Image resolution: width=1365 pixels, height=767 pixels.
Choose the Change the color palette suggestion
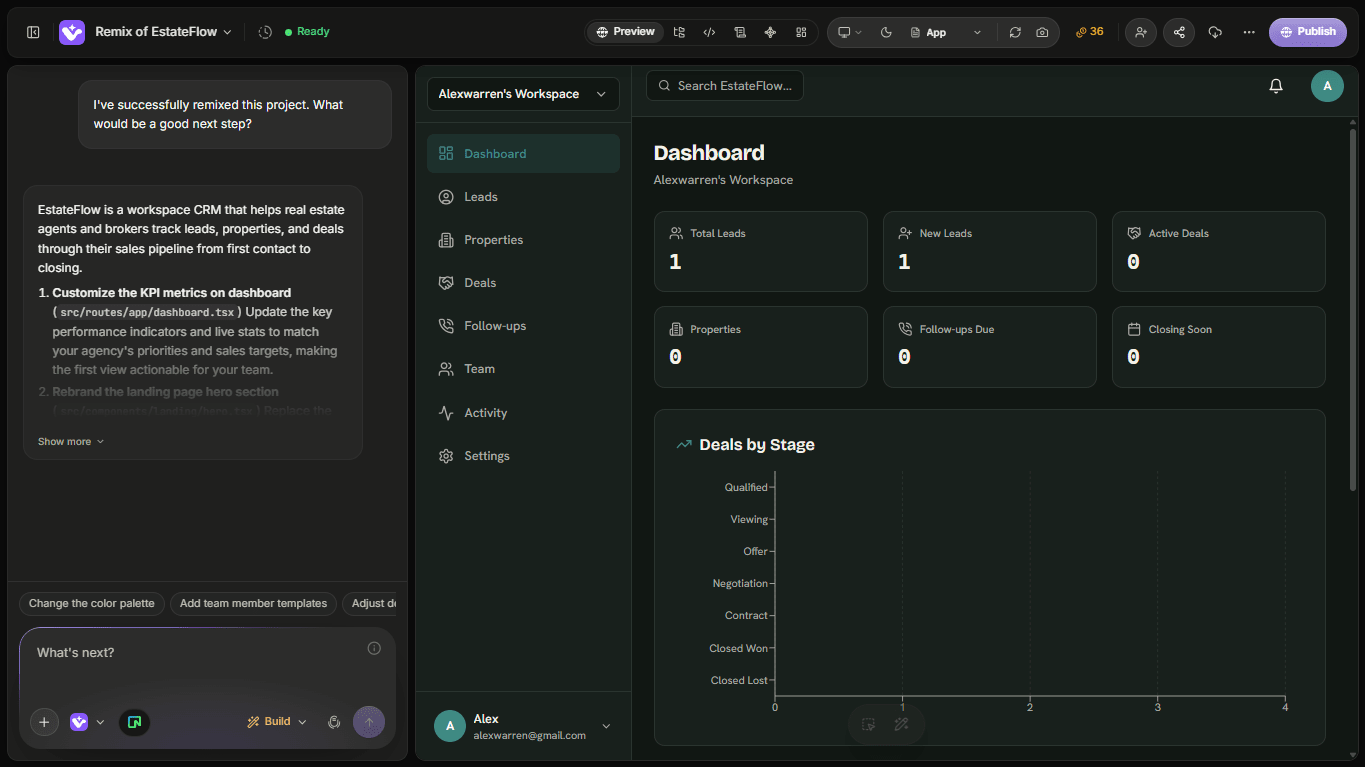click(92, 604)
